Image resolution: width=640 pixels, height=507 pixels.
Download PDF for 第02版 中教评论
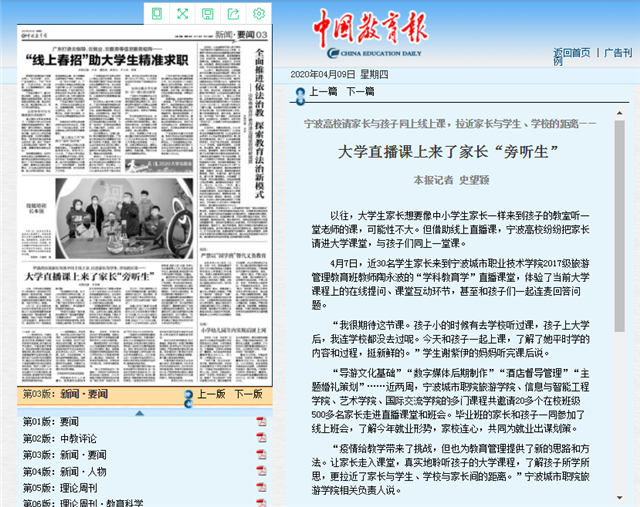263,438
